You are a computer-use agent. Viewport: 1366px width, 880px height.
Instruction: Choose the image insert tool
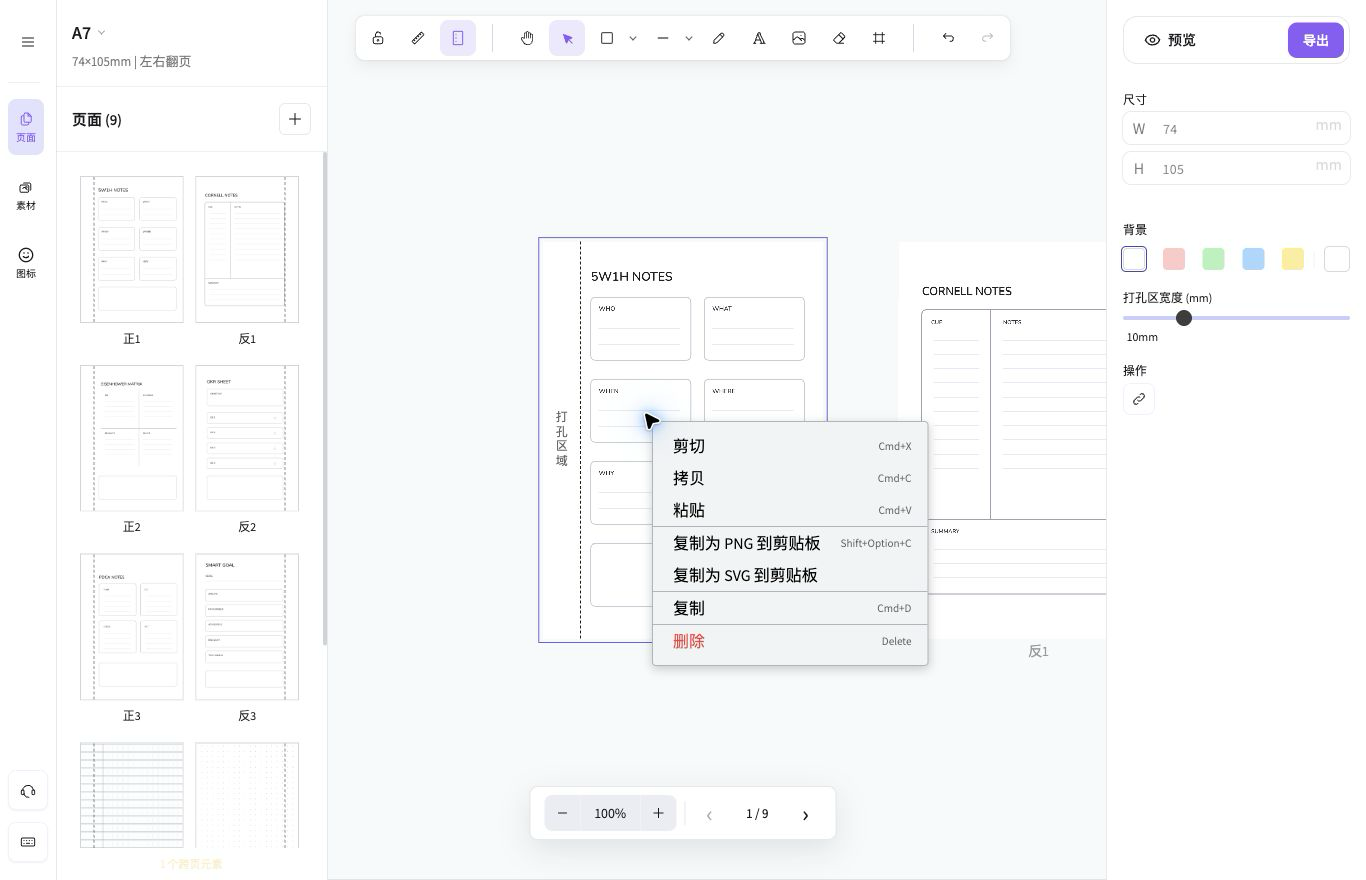pos(799,38)
